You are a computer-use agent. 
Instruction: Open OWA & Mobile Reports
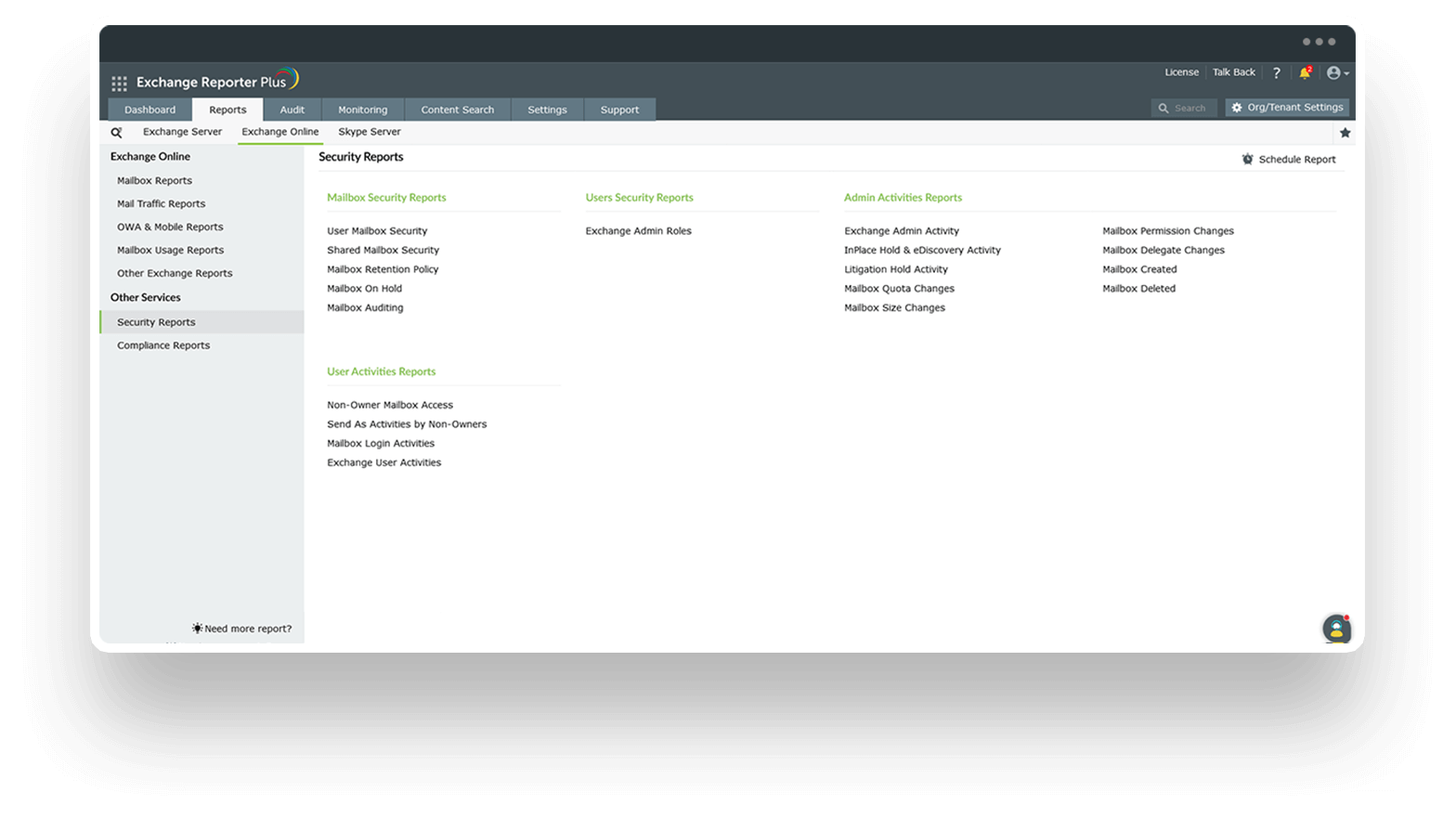(x=170, y=227)
